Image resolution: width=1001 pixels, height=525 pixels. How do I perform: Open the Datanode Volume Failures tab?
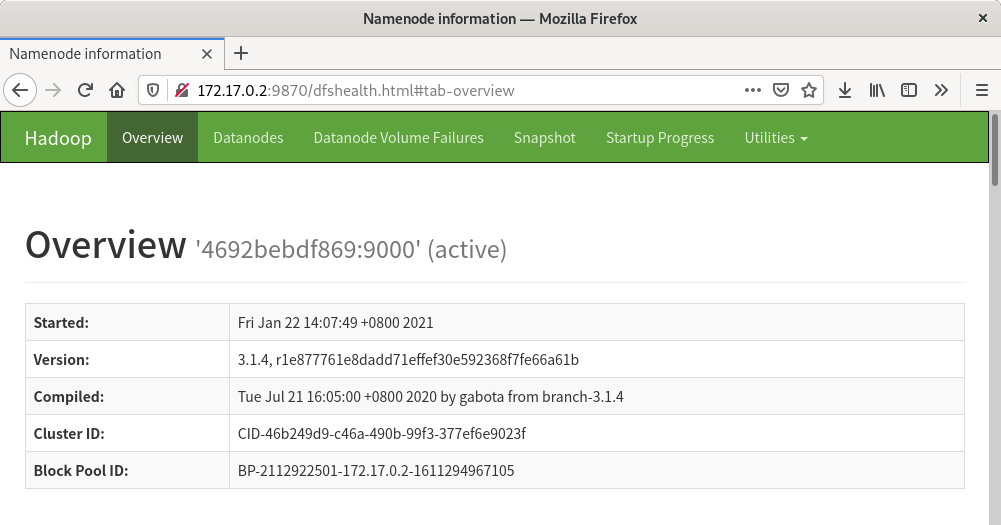point(398,138)
